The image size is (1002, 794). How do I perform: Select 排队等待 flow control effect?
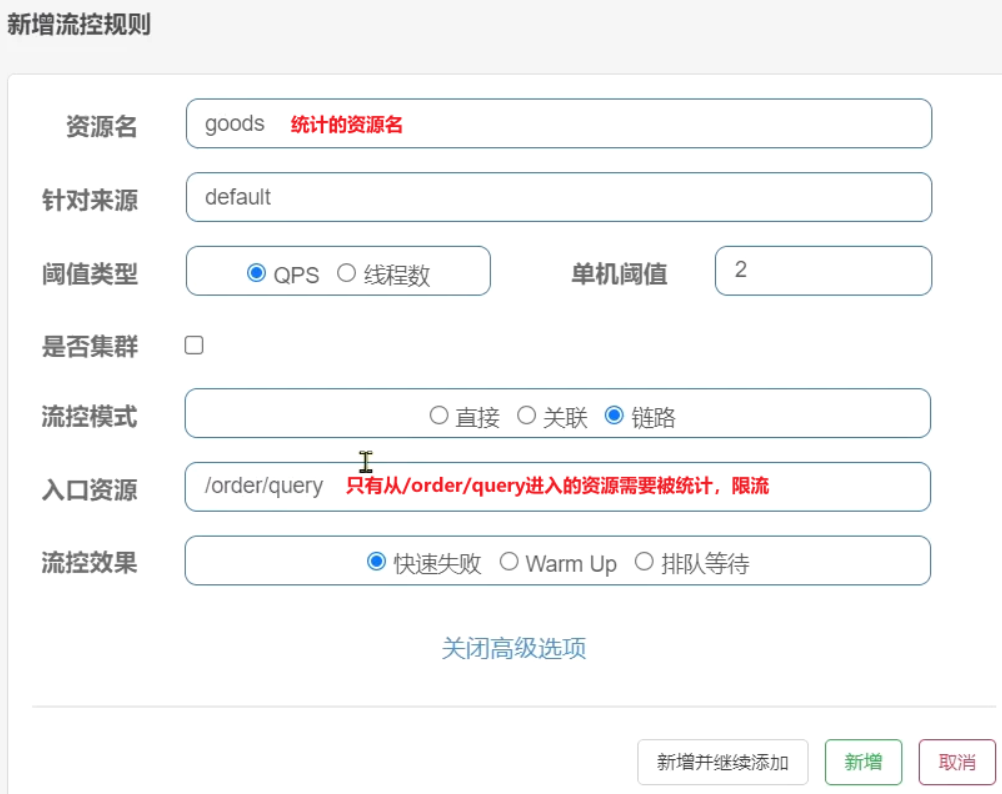pyautogui.click(x=644, y=561)
